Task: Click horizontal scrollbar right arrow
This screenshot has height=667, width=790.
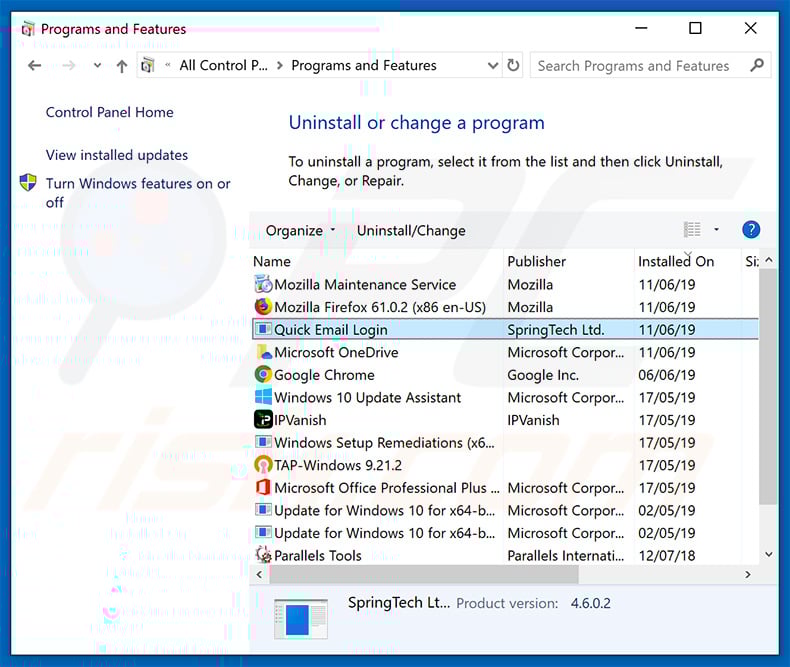Action: [748, 574]
